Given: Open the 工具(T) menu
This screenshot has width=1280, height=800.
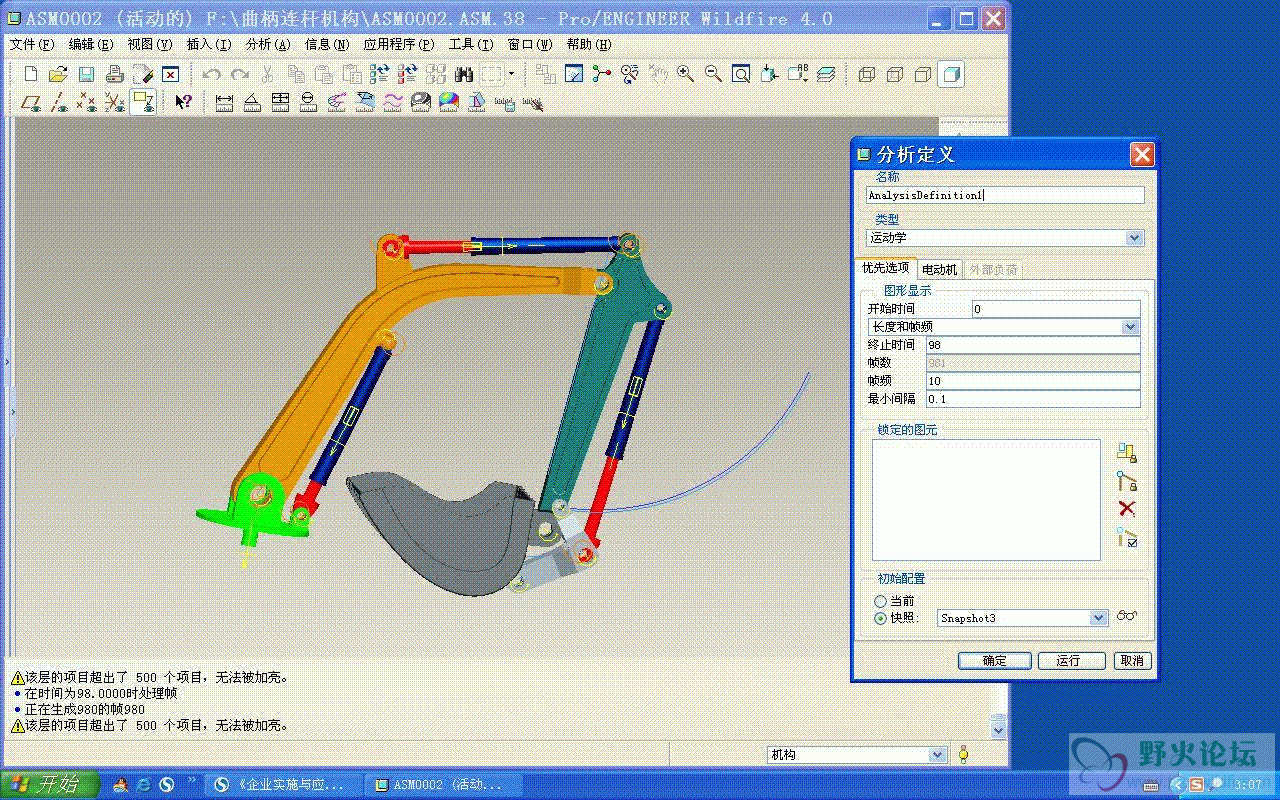Looking at the screenshot, I should point(471,45).
